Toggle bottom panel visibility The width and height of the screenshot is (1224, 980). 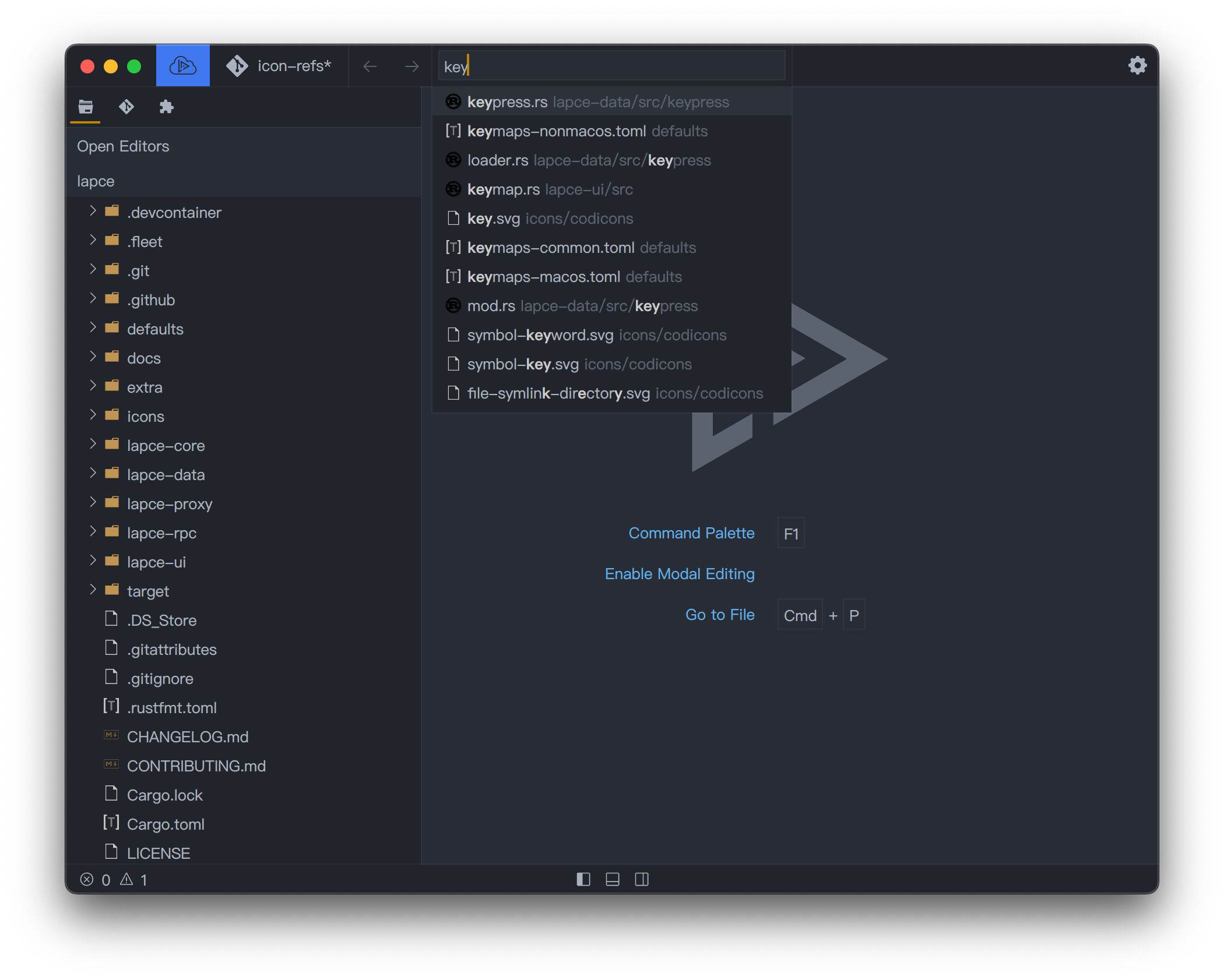[612, 879]
